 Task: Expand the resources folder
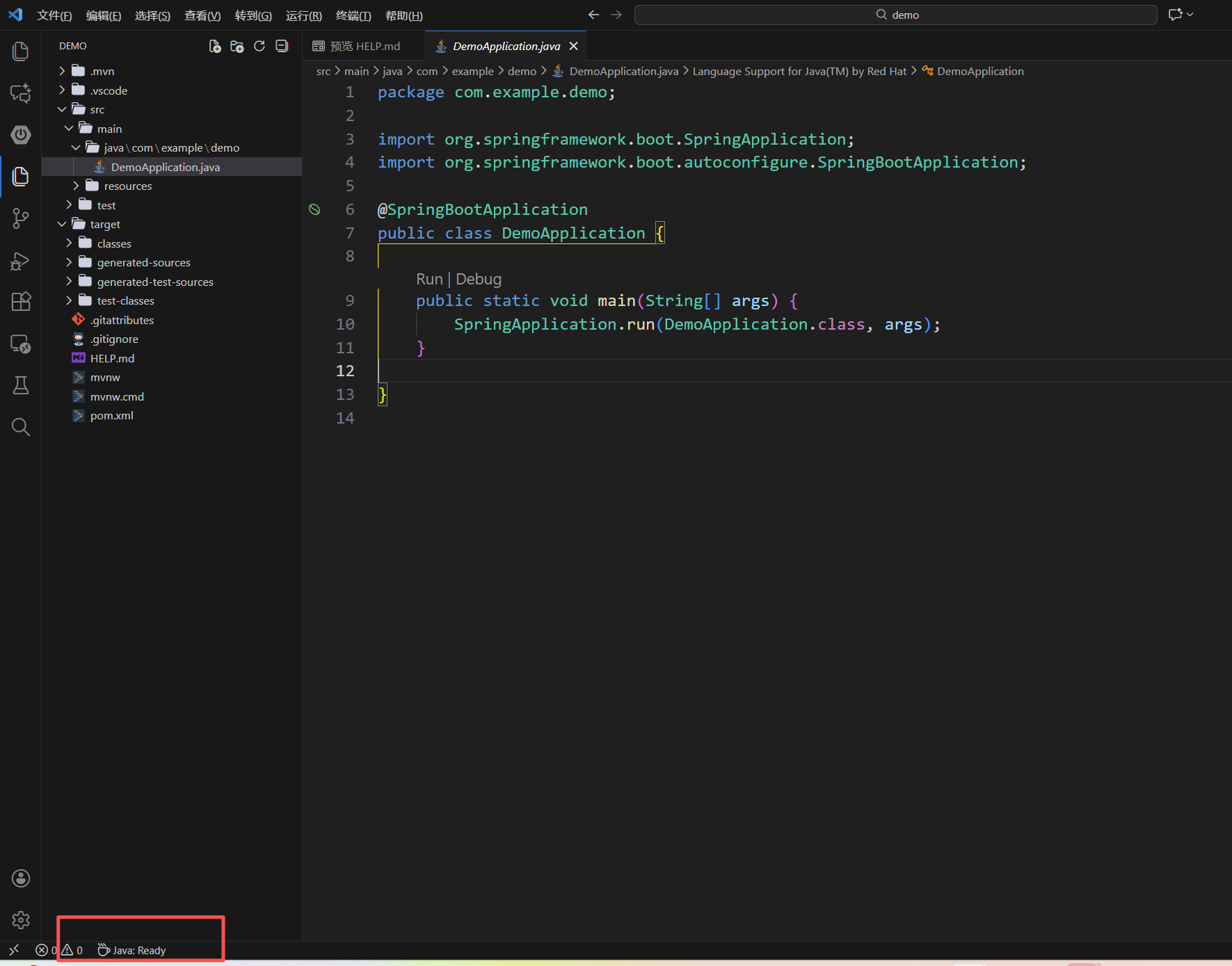click(127, 186)
